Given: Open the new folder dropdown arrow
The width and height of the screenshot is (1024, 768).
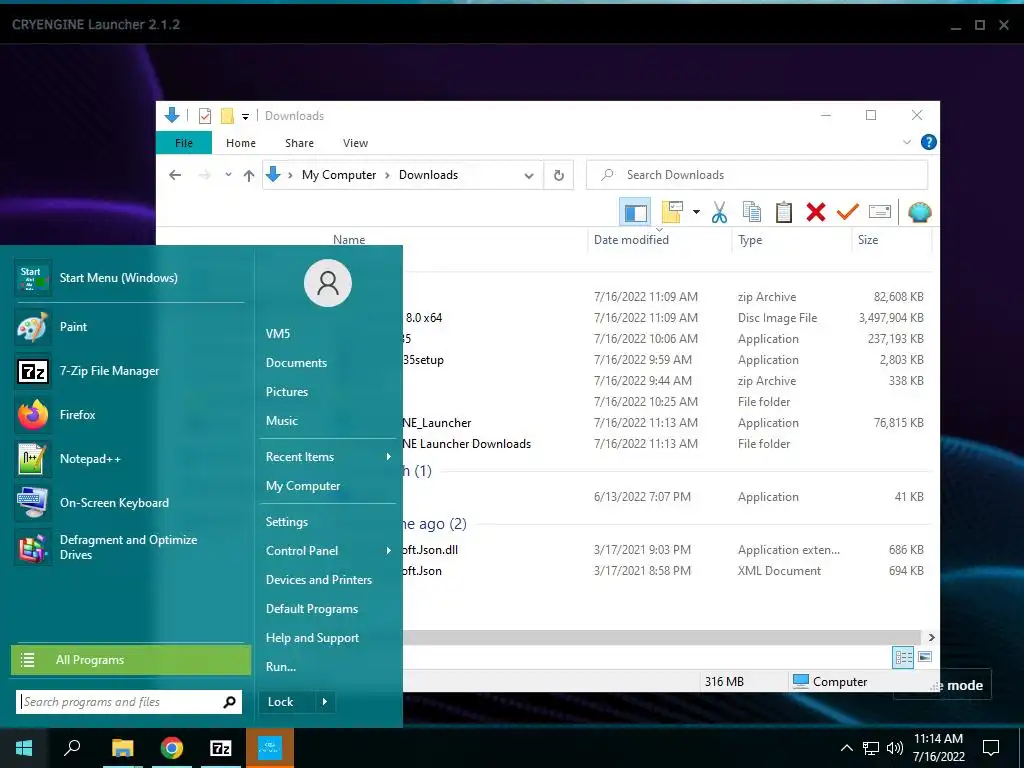Looking at the screenshot, I should pos(696,212).
